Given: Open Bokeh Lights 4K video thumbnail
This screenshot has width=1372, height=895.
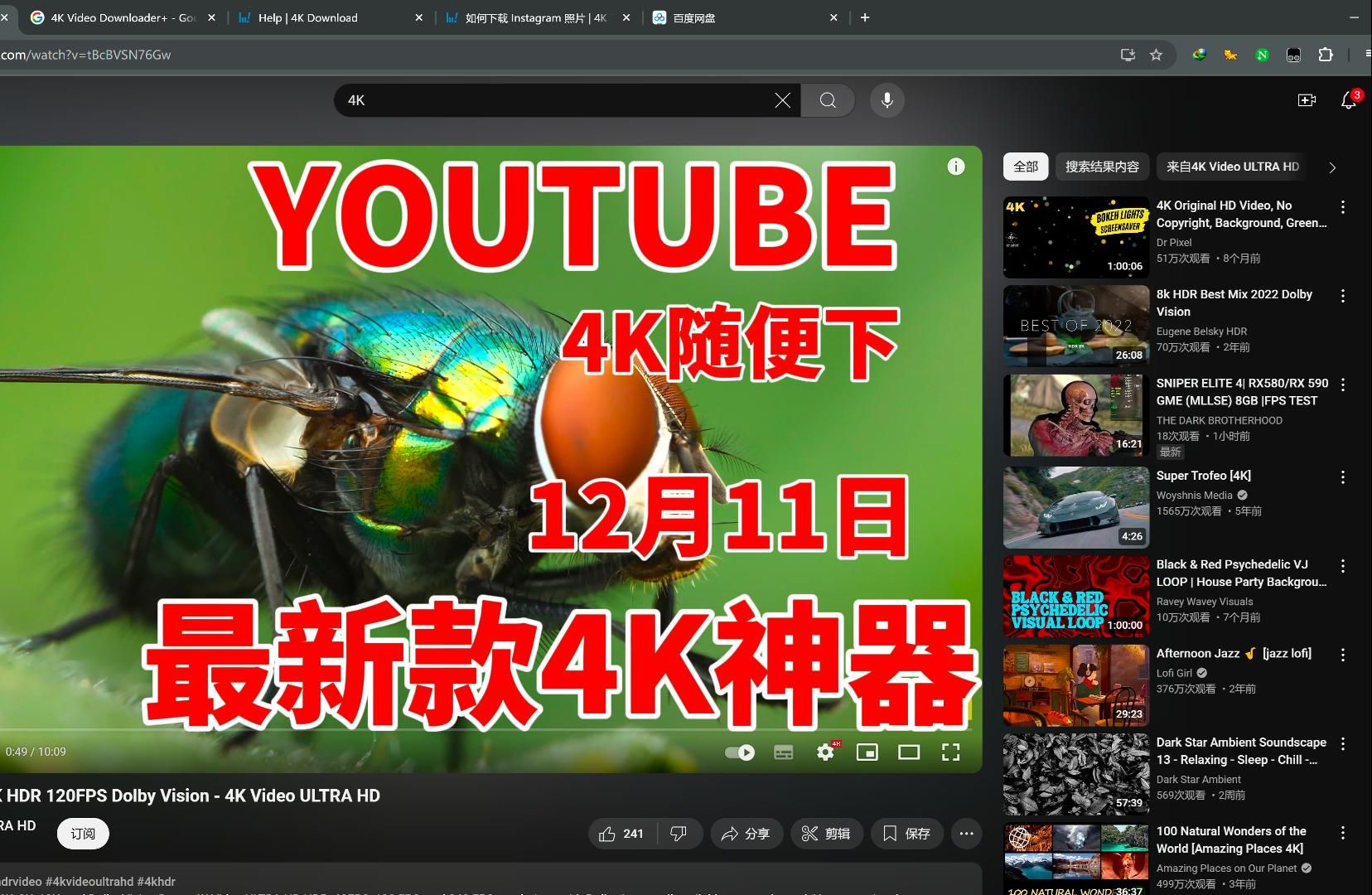Looking at the screenshot, I should [1076, 237].
